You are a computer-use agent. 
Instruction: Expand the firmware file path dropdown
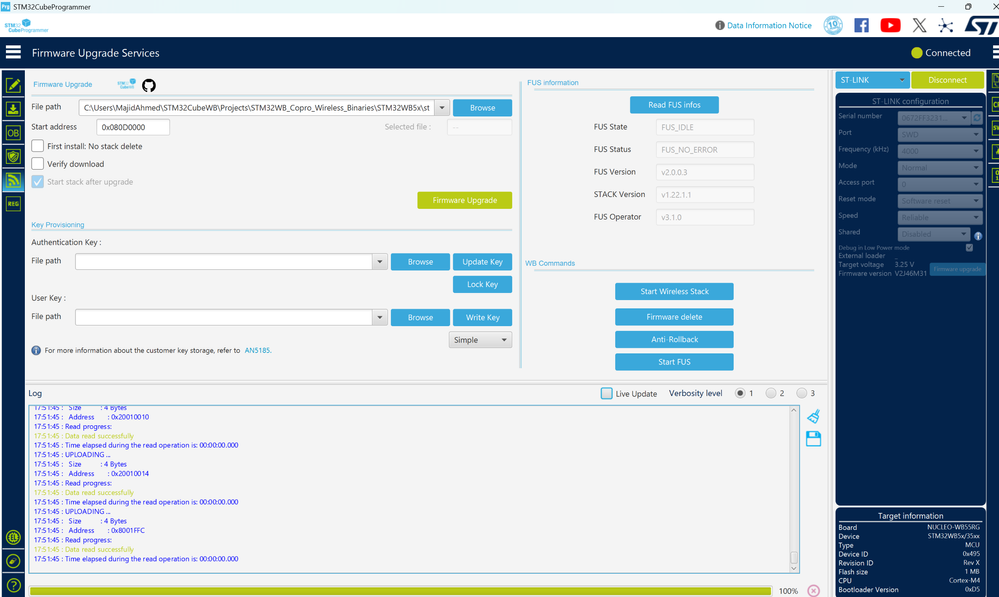(442, 108)
